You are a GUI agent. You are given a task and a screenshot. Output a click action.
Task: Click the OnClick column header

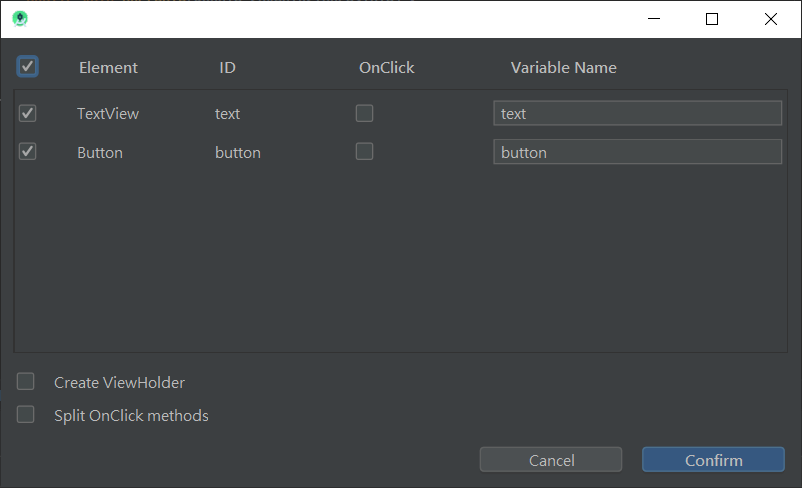click(x=386, y=68)
